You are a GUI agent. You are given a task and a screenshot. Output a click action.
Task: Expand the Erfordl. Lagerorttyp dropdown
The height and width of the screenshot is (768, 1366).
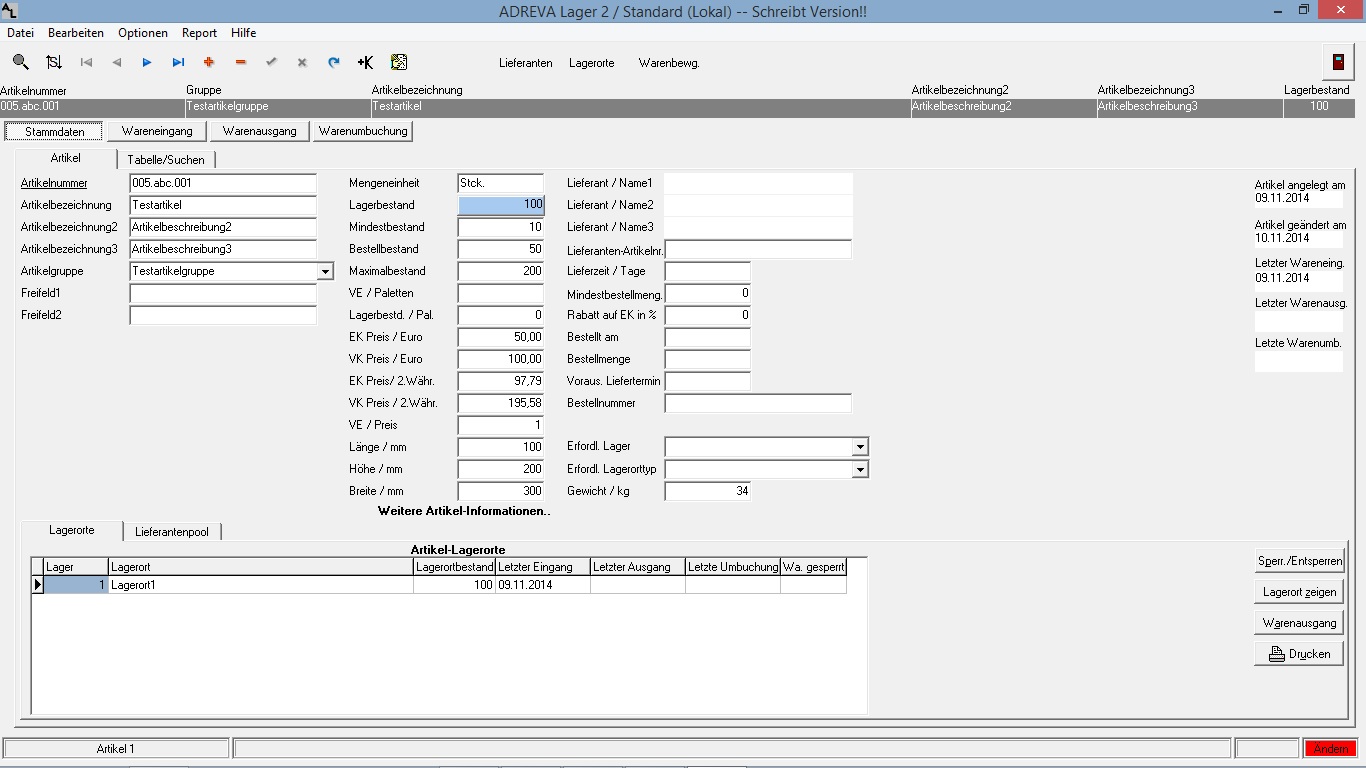pyautogui.click(x=860, y=469)
